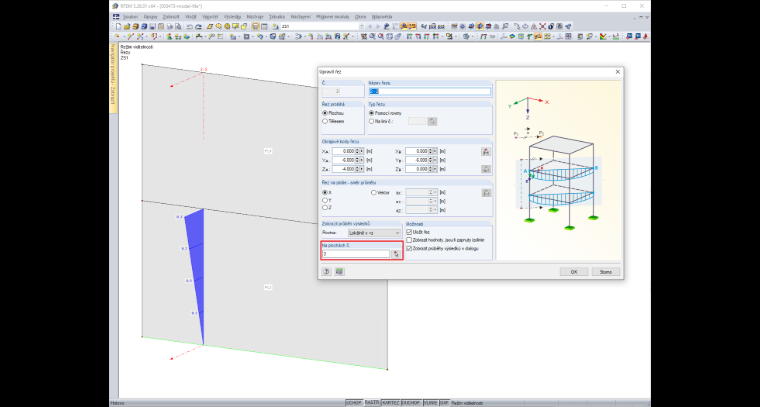Viewport: 760px width, 407px height.
Task: Click the RFEM application icon left of Soubor
Action: click(x=115, y=16)
